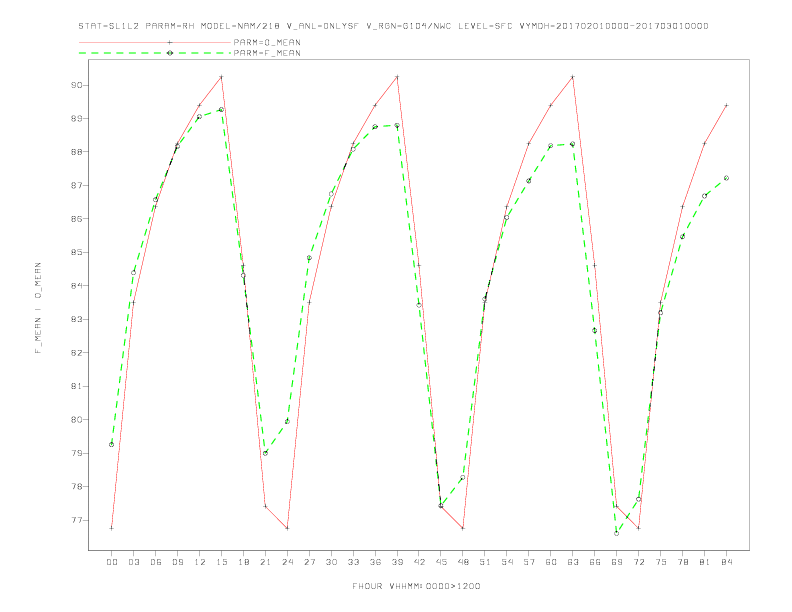The height and width of the screenshot is (612, 792).
Task: Click forecast hour 00 on the horizontal axis
Action: click(112, 562)
